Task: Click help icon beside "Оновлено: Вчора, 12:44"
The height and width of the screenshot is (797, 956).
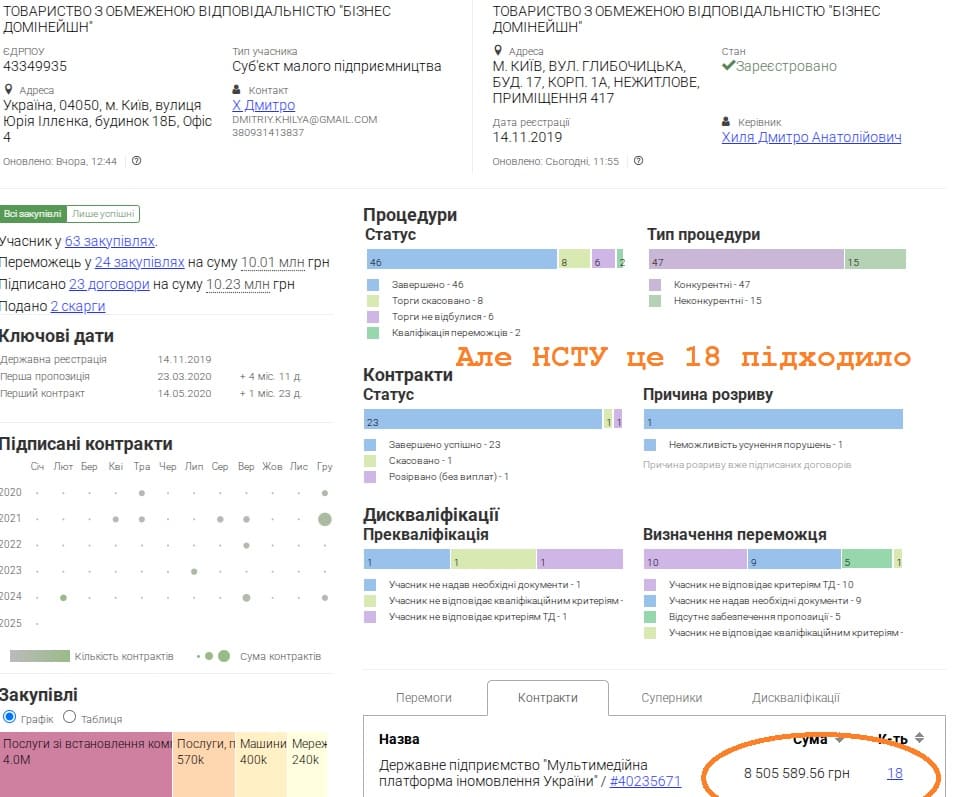Action: click(136, 161)
